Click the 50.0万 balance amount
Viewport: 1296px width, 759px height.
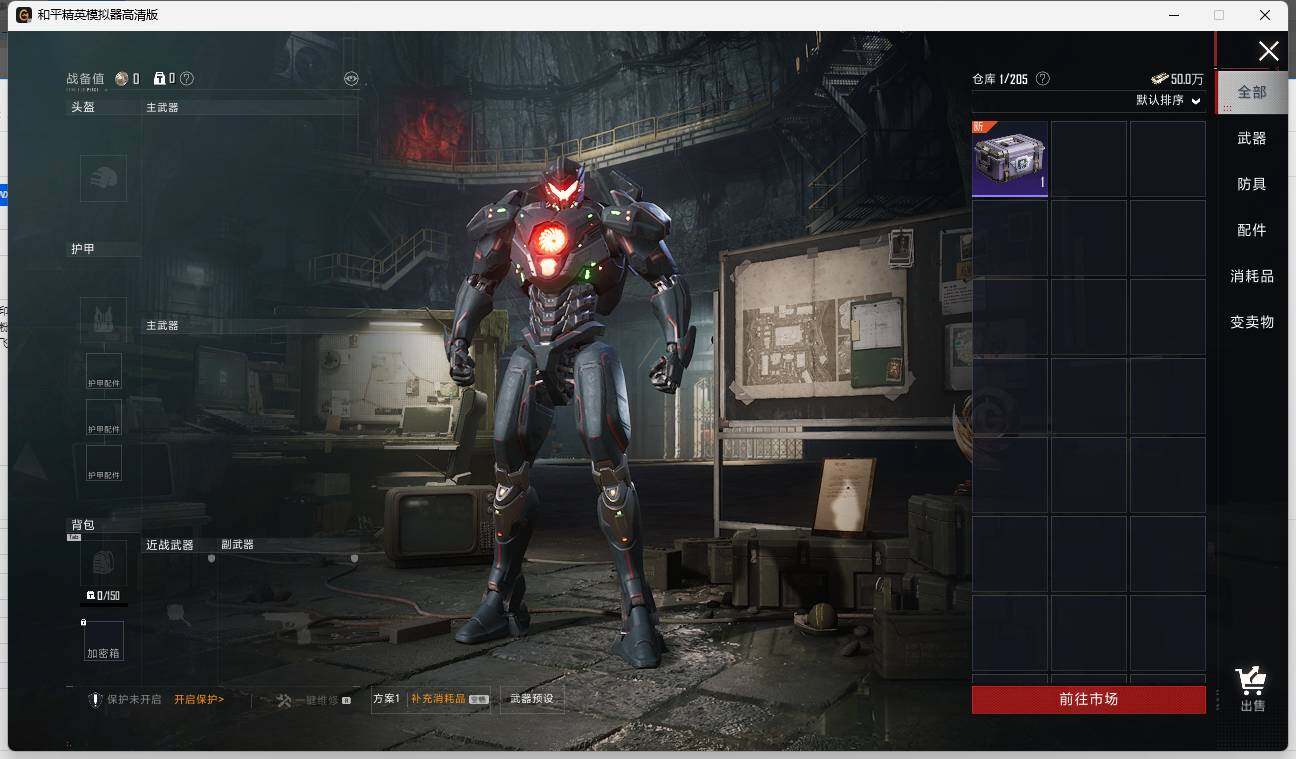tap(1187, 79)
